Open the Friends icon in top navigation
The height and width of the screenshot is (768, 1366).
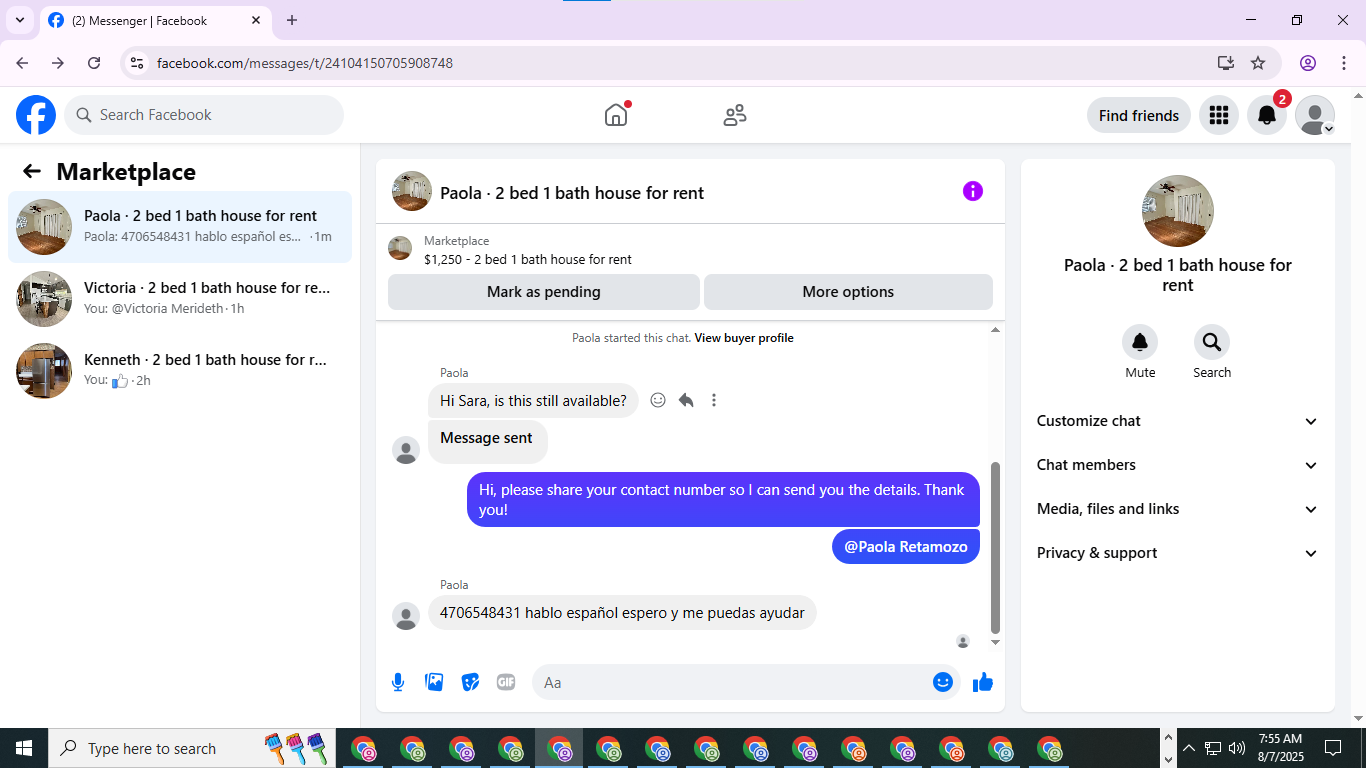tap(735, 115)
